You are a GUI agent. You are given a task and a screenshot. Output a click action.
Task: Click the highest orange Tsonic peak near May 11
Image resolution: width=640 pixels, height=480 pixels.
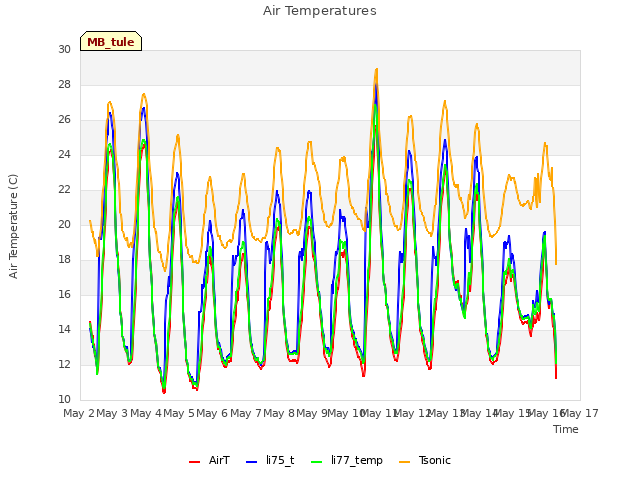pos(376,70)
